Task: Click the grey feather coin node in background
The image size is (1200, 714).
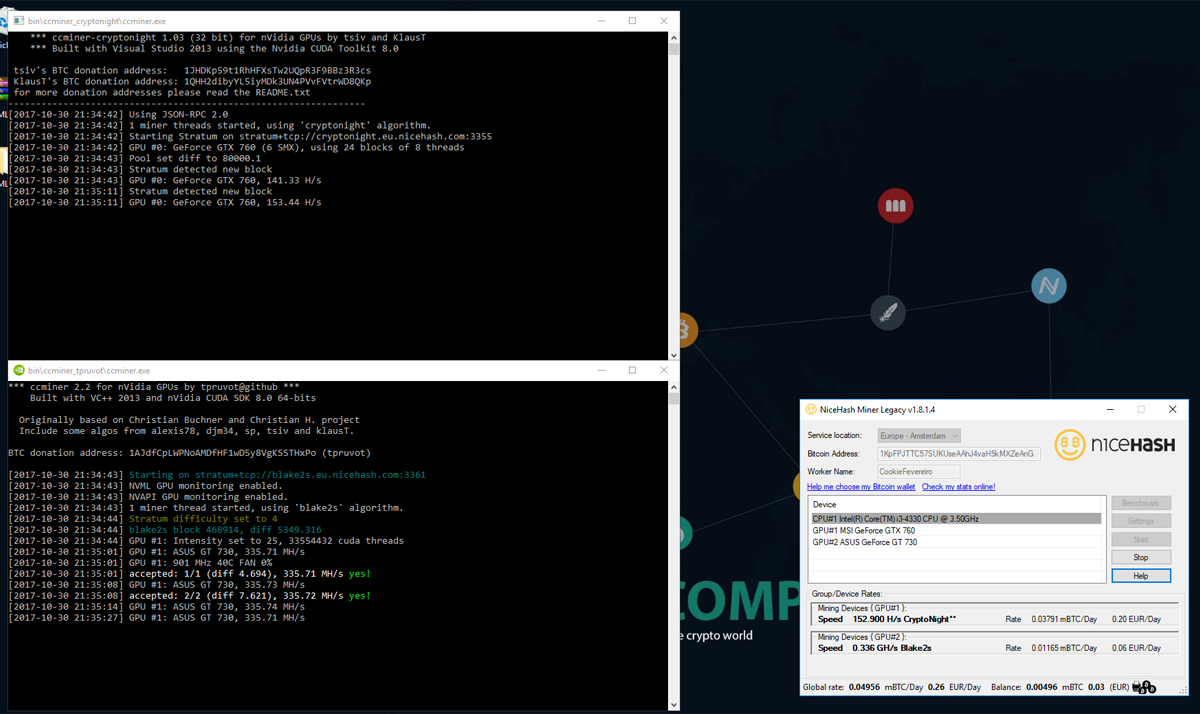Action: 887,313
